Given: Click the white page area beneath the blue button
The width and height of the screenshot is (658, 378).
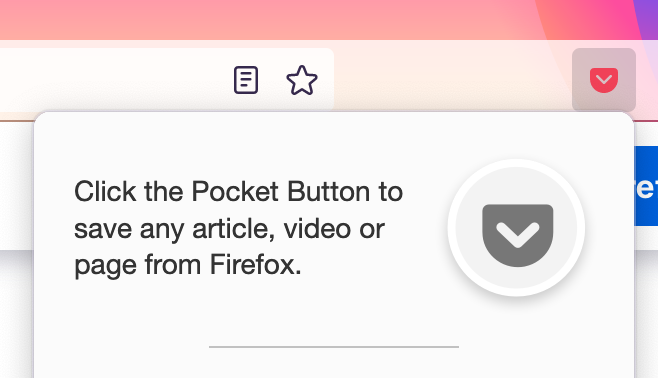Looking at the screenshot, I should click(646, 238).
